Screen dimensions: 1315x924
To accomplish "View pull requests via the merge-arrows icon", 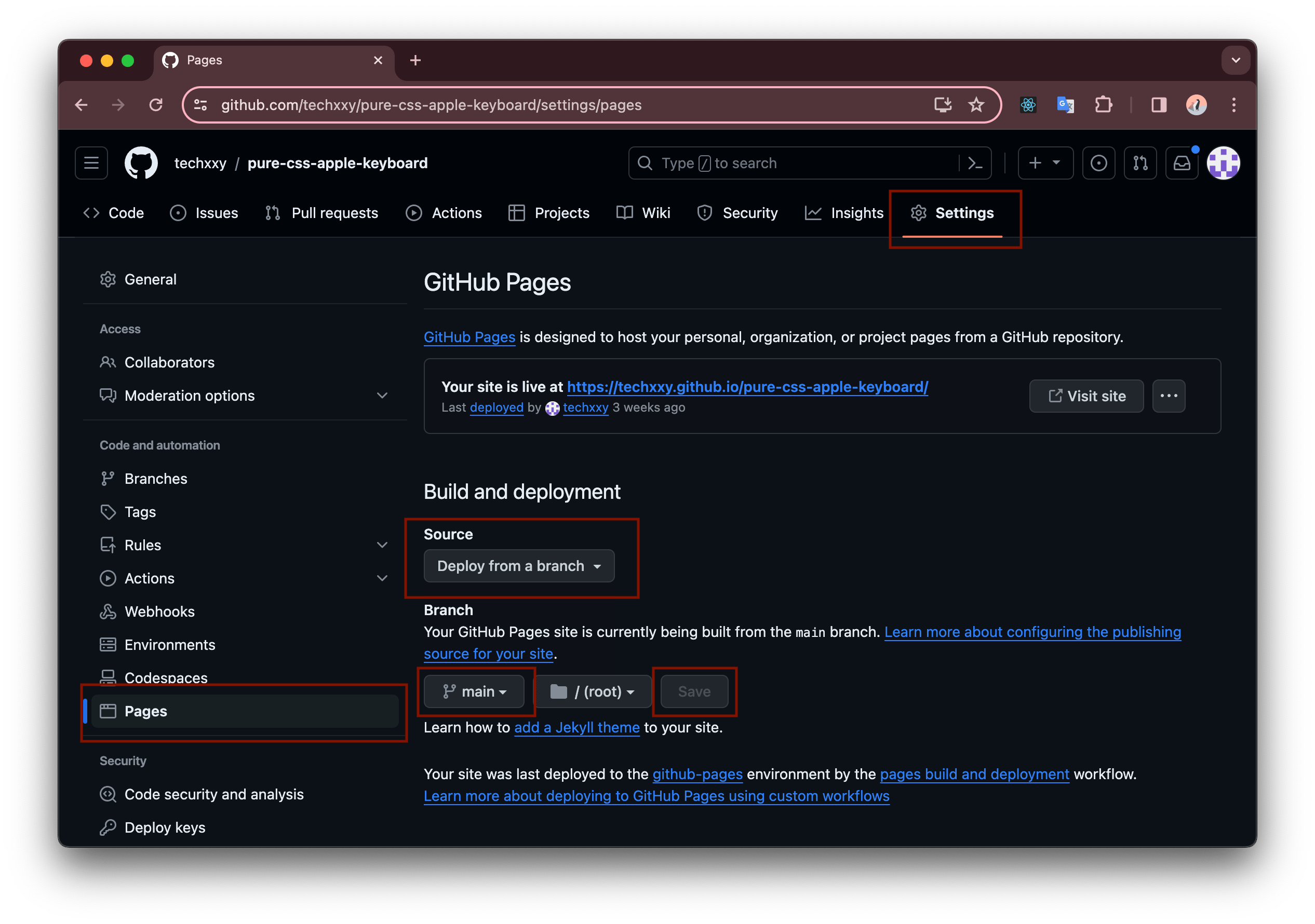I will point(1140,162).
